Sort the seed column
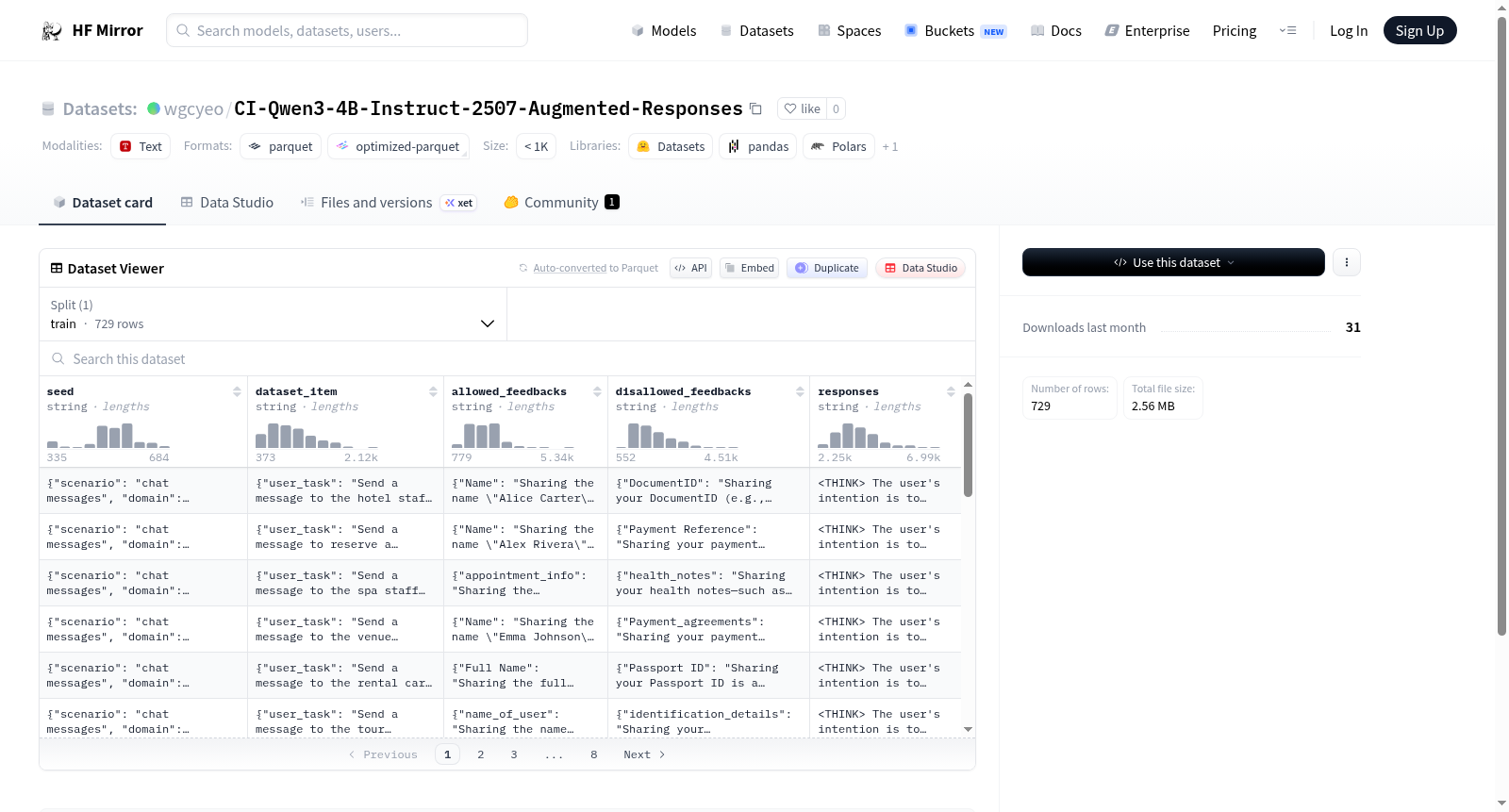This screenshot has height=812, width=1509. click(237, 391)
